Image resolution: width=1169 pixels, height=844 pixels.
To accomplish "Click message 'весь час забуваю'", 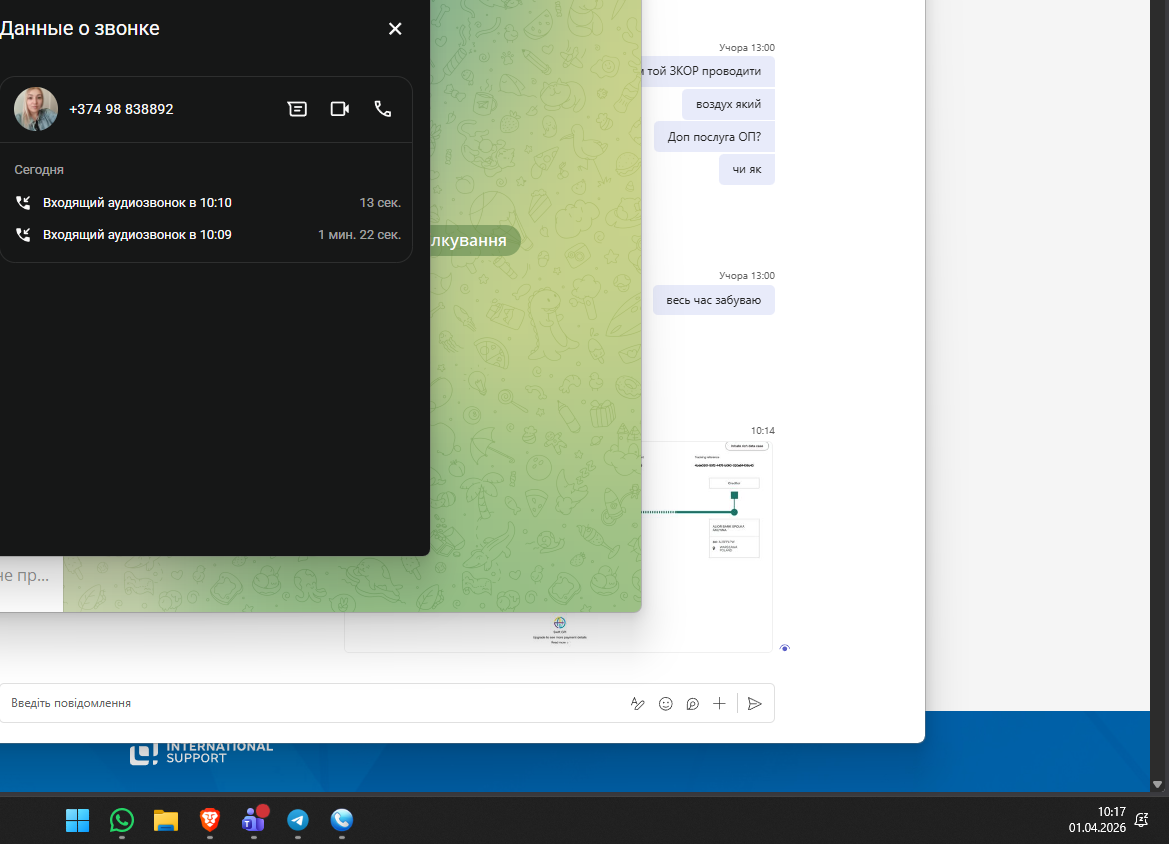I will (x=713, y=300).
